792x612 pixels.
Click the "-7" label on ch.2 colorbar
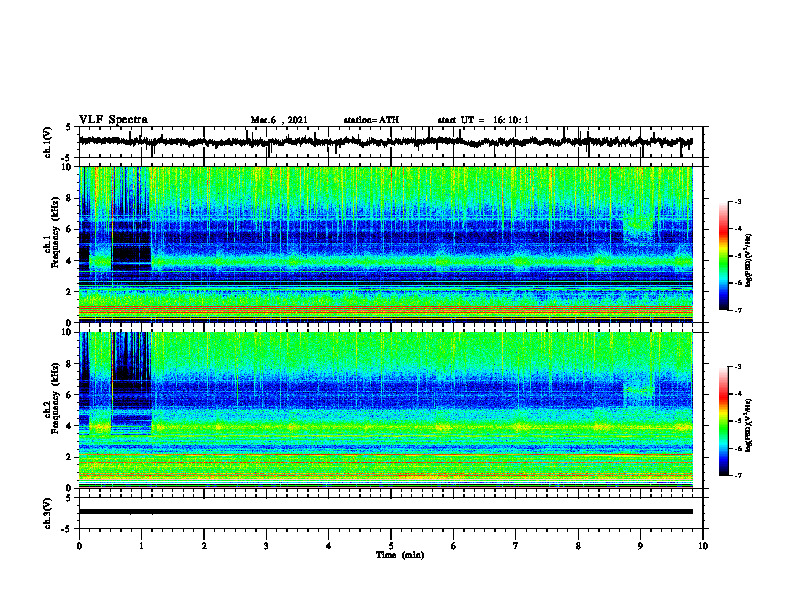tap(737, 475)
